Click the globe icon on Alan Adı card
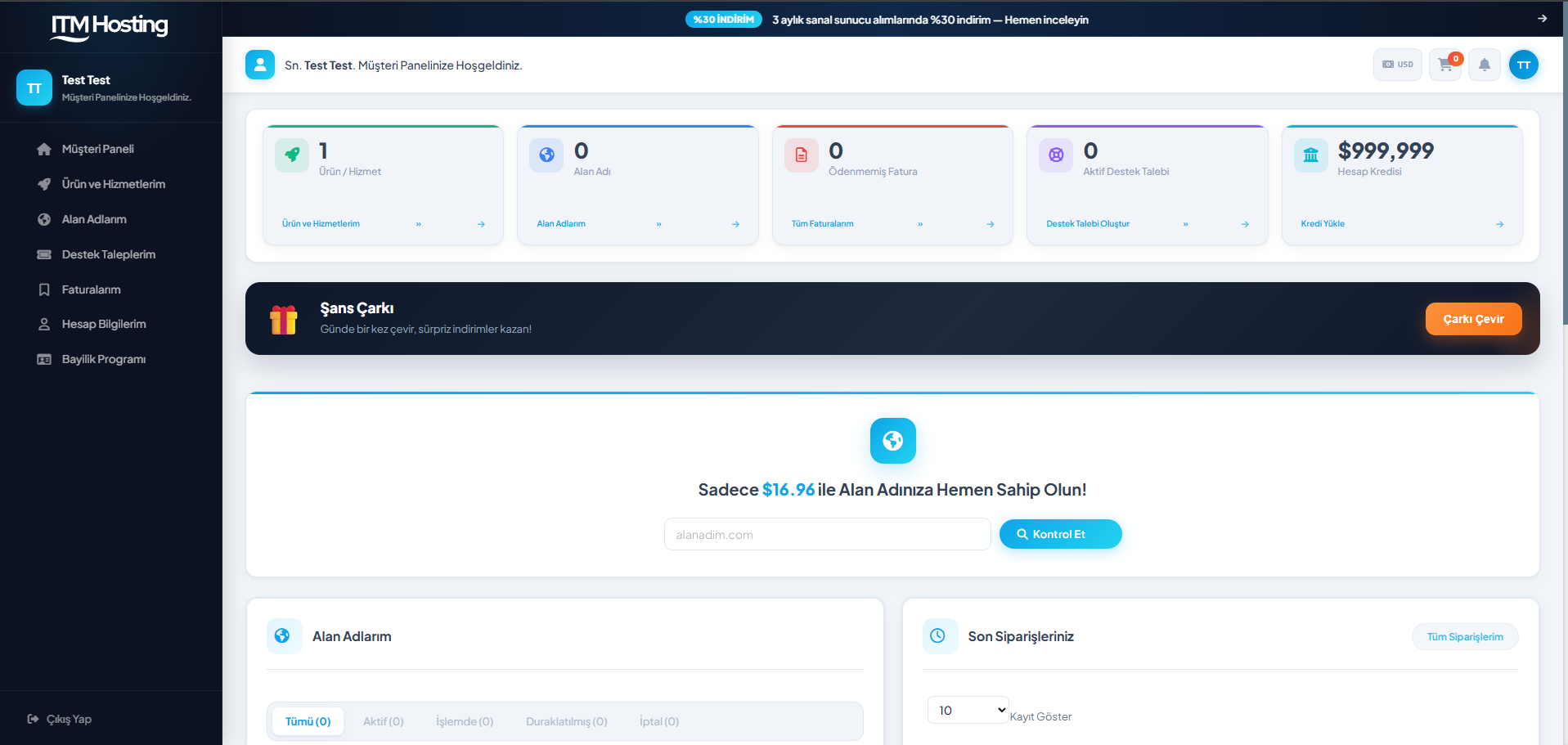The height and width of the screenshot is (745, 1568). pyautogui.click(x=546, y=155)
